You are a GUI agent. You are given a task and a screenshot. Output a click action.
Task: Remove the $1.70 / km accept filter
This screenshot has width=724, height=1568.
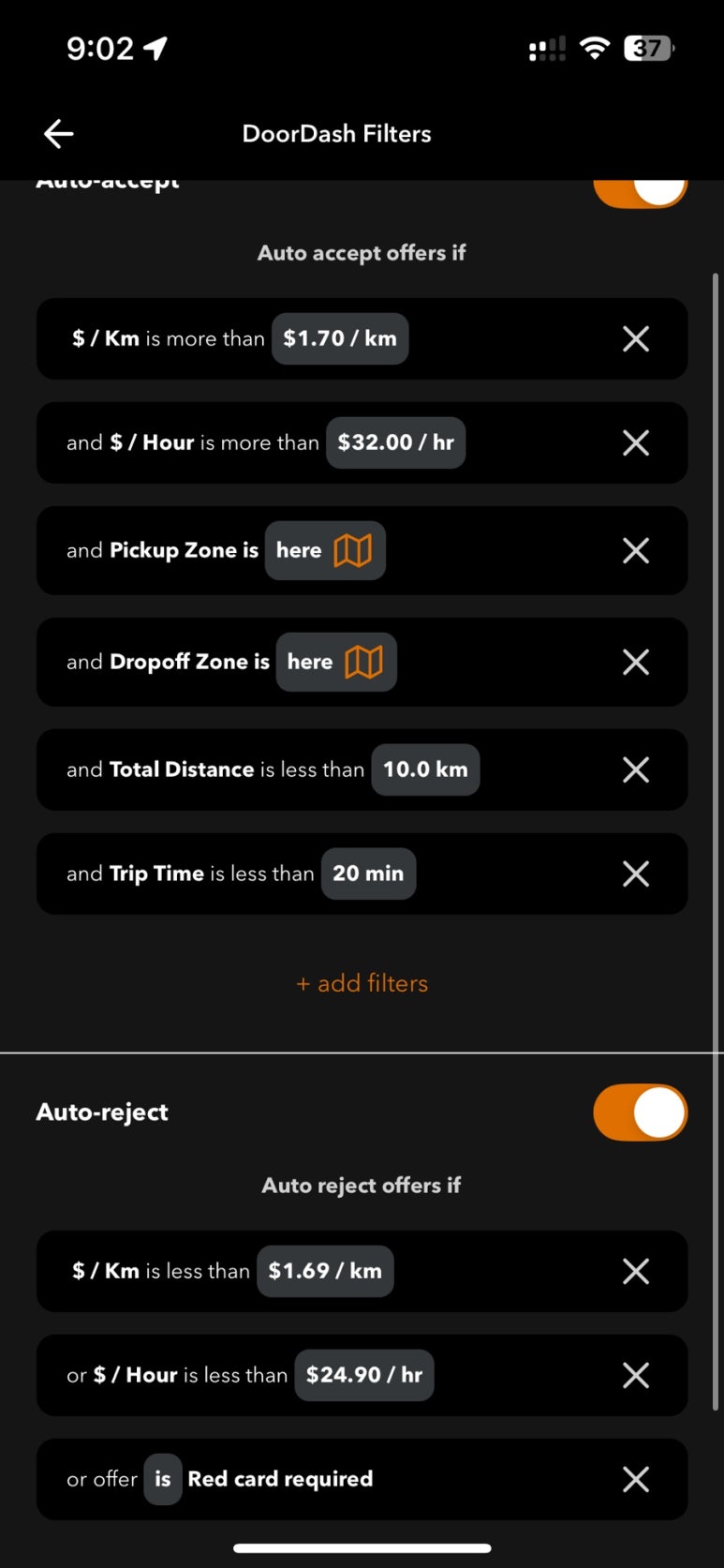click(x=636, y=338)
